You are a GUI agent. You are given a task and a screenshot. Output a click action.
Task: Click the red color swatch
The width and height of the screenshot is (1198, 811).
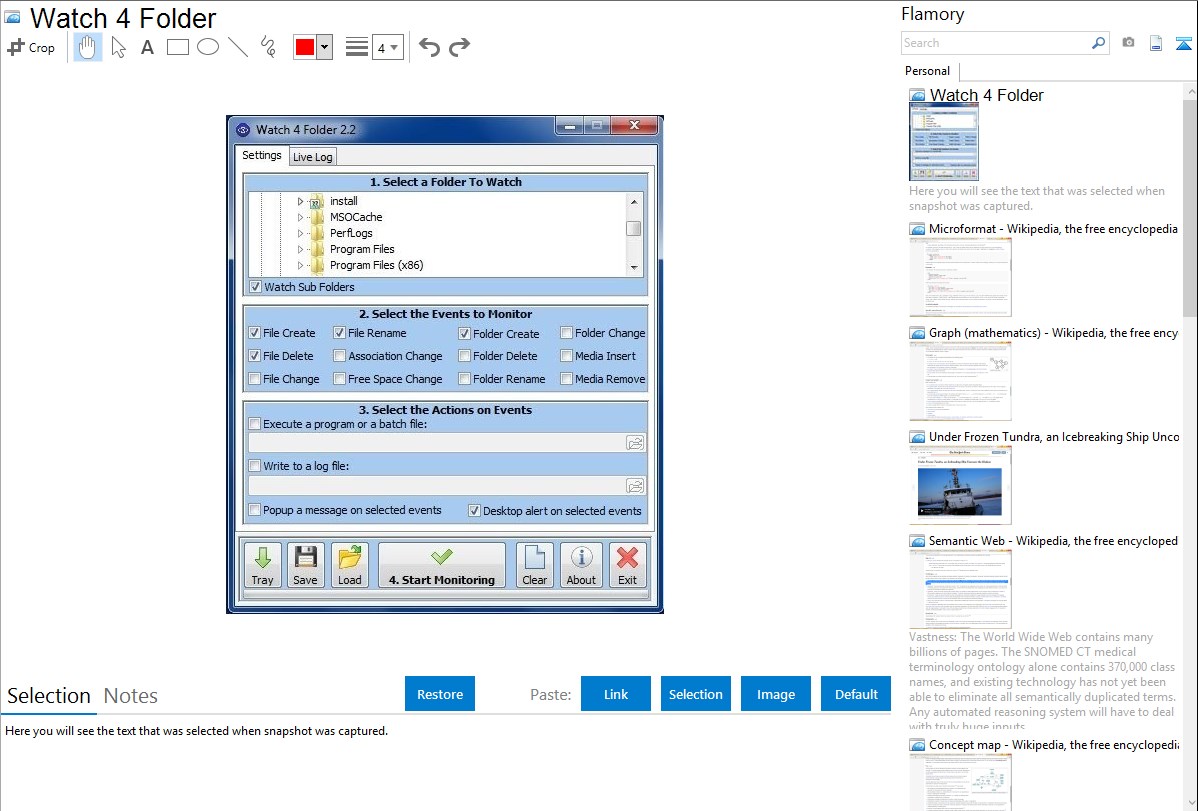(x=305, y=47)
